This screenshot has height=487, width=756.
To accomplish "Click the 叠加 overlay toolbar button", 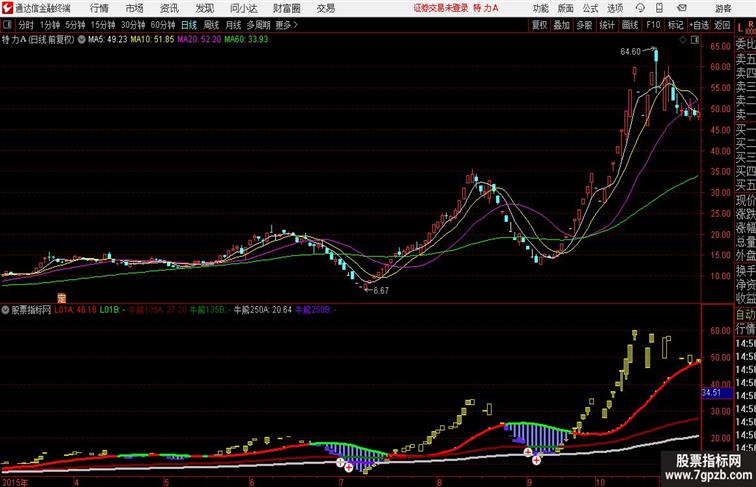I will (562, 25).
